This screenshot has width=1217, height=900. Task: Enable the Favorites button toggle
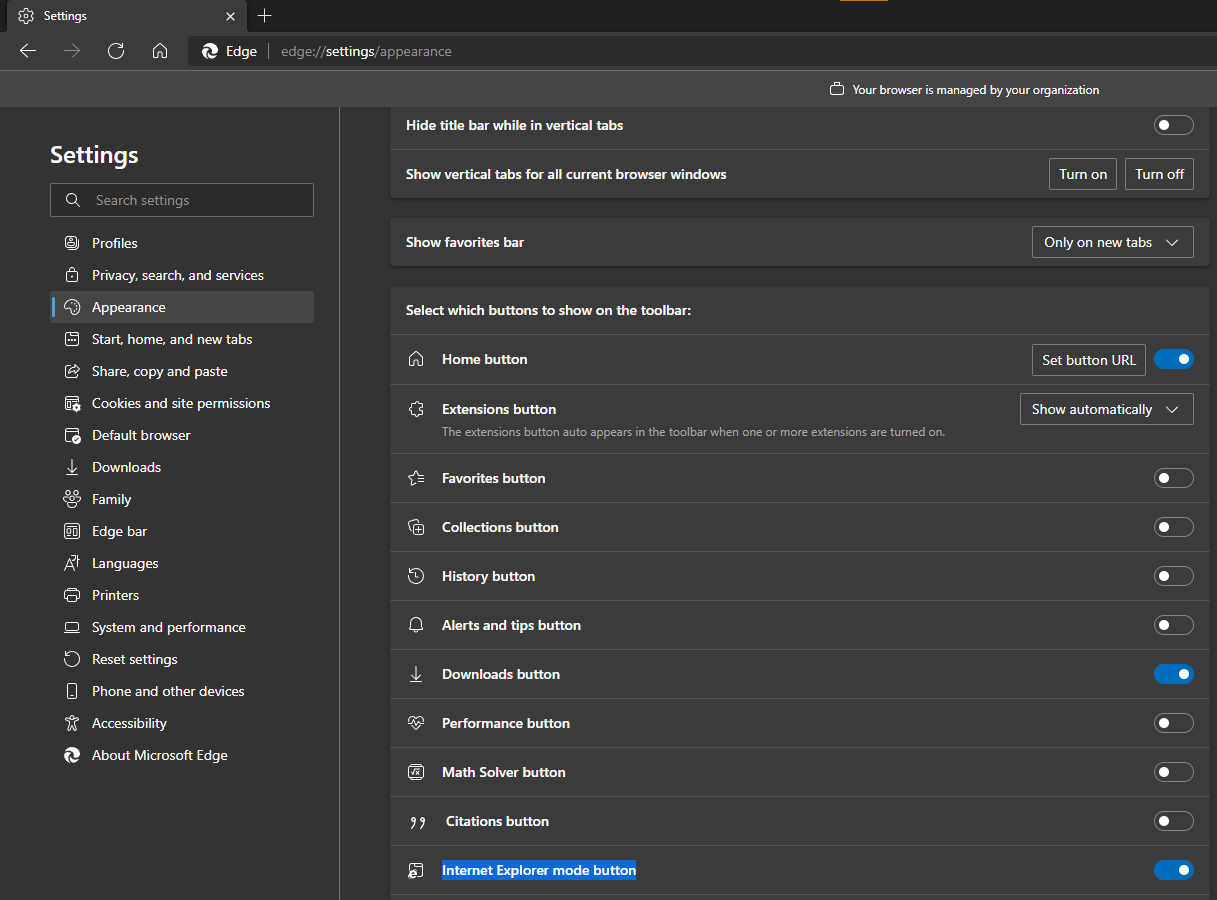pyautogui.click(x=1174, y=478)
